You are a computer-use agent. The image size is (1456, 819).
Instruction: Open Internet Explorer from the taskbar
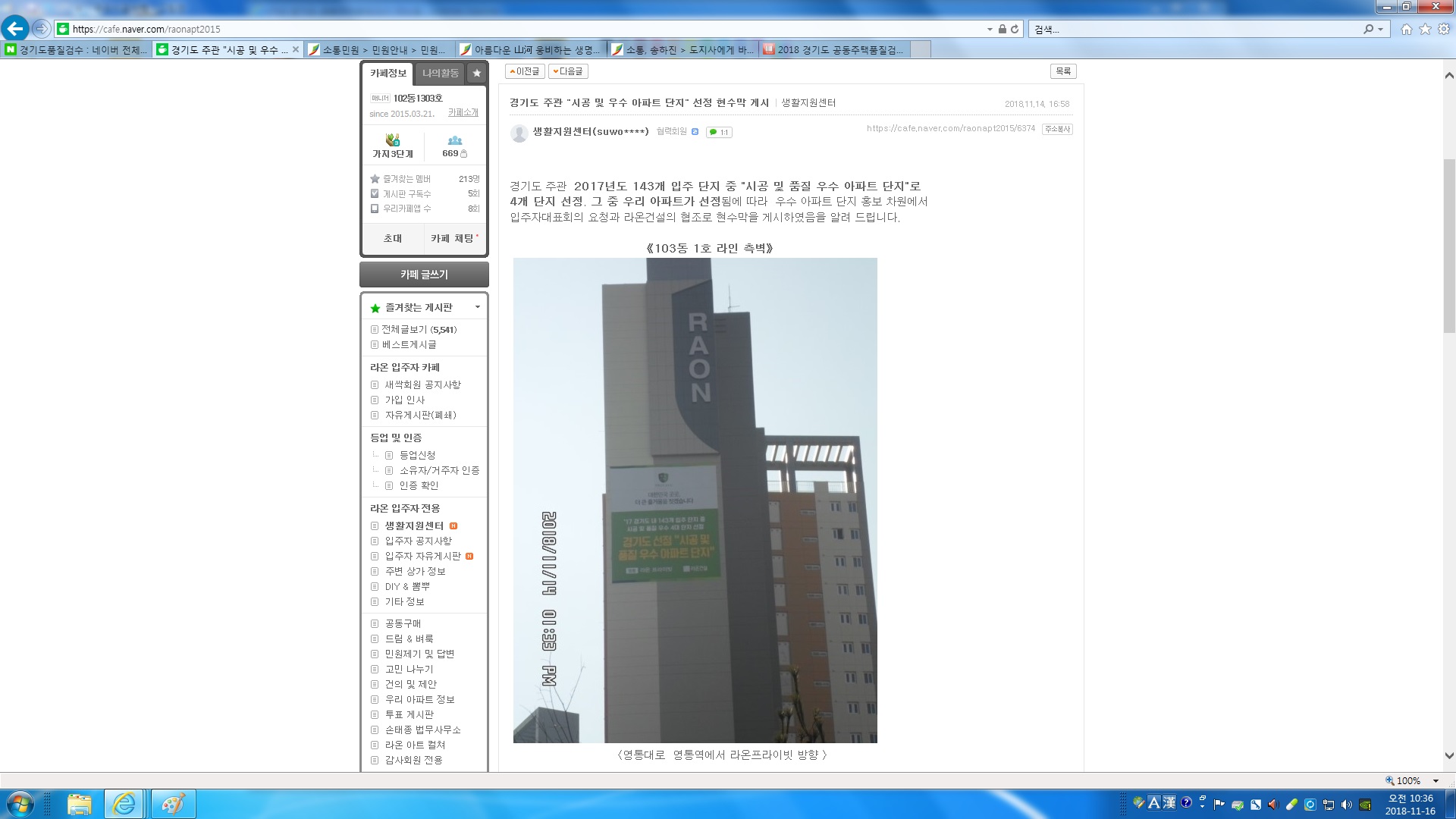pos(122,803)
